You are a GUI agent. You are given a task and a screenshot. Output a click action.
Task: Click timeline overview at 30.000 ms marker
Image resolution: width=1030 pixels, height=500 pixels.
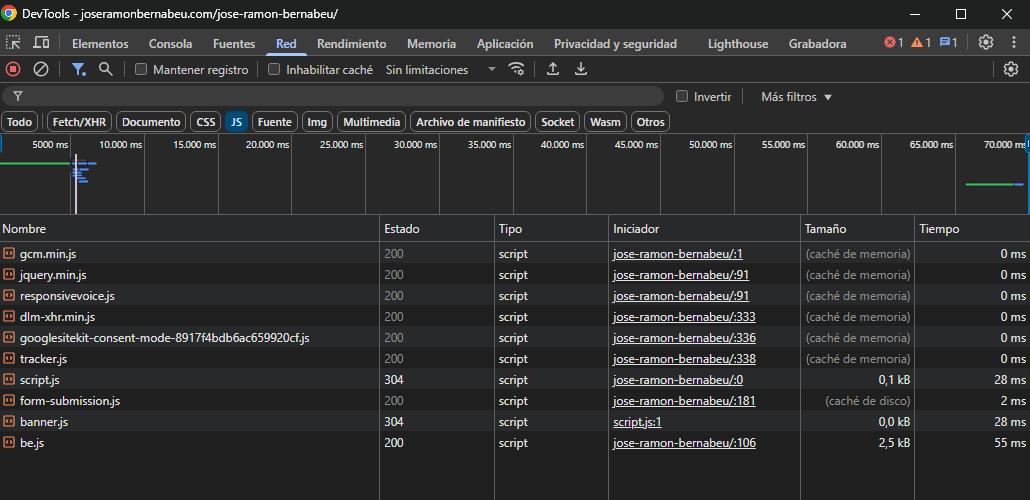point(416,144)
